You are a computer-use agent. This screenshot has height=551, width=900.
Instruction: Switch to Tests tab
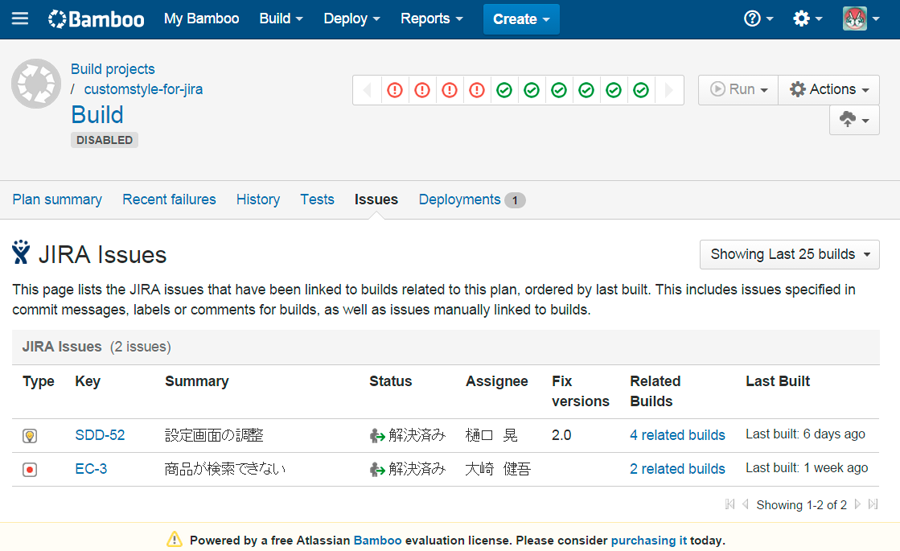tap(317, 200)
